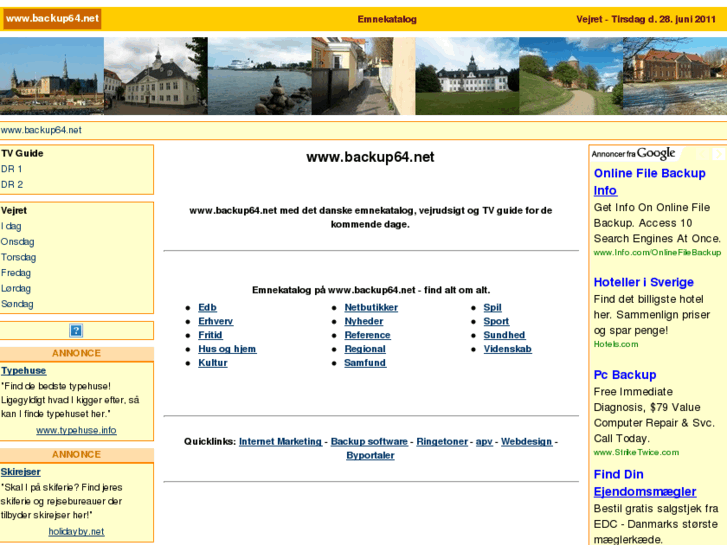727x545 pixels.
Task: Click the narrow alley street photo
Action: coord(364,76)
